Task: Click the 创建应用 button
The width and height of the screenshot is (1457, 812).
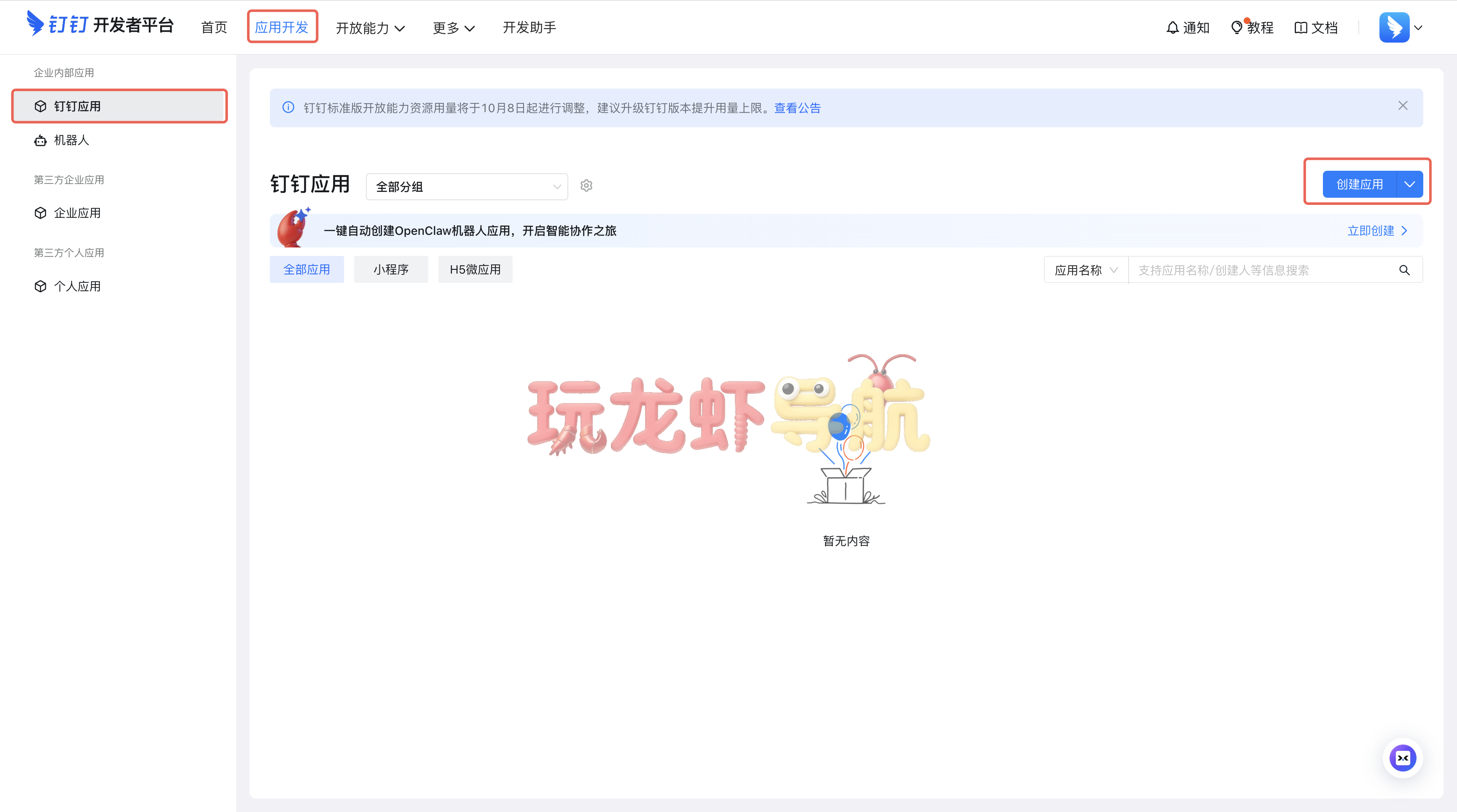Action: [1359, 184]
